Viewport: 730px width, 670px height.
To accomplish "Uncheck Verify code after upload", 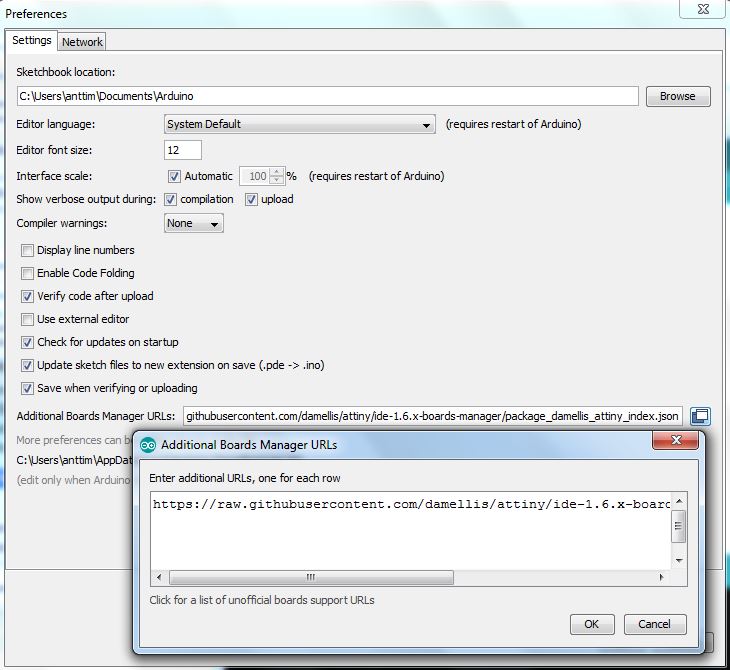I will pos(27,297).
